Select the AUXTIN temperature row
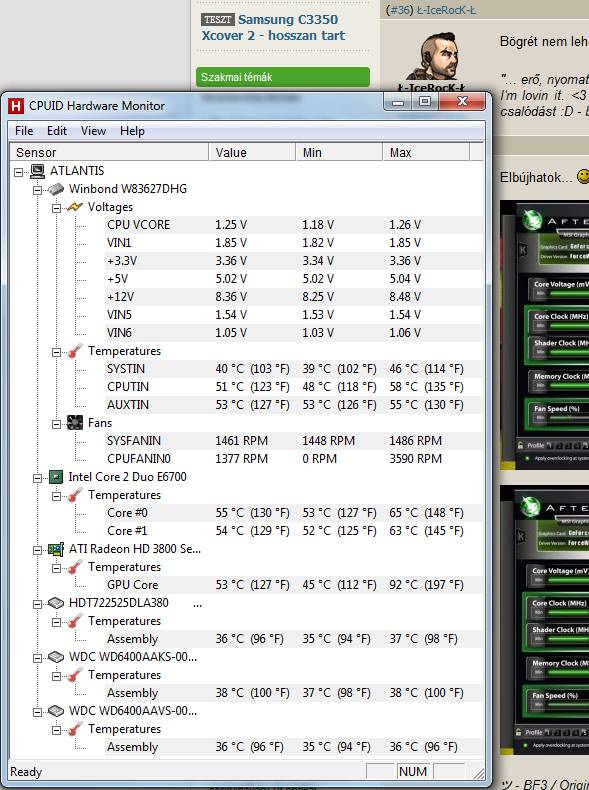This screenshot has width=589, height=790. (293, 405)
